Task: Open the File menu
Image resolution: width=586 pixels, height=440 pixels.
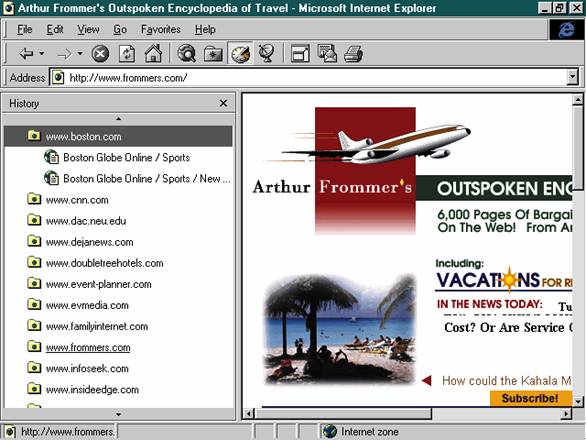Action: coord(25,29)
